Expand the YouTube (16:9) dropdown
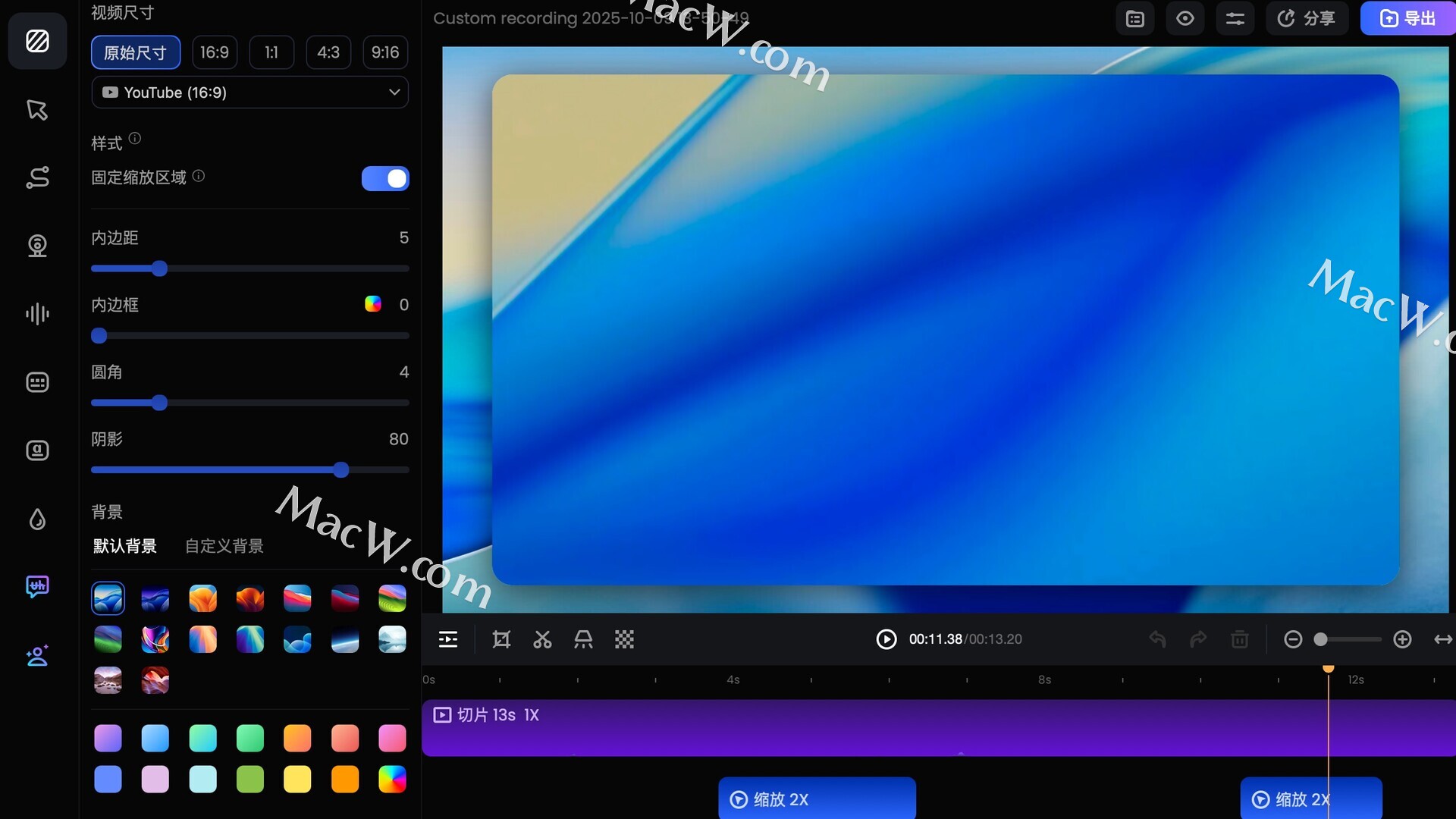The height and width of the screenshot is (819, 1456). pyautogui.click(x=249, y=93)
